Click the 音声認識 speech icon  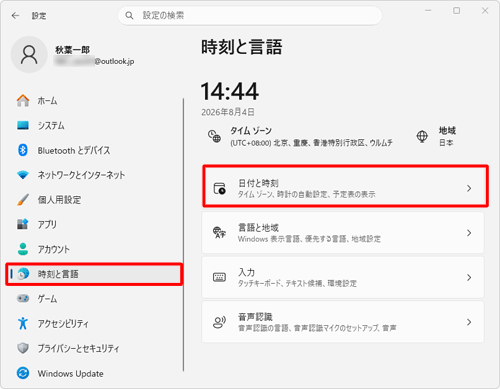[x=219, y=322]
